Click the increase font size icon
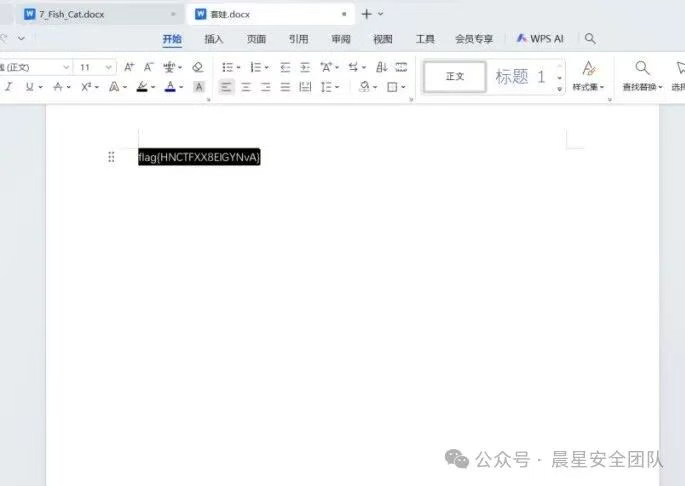685x486 pixels. (x=129, y=67)
